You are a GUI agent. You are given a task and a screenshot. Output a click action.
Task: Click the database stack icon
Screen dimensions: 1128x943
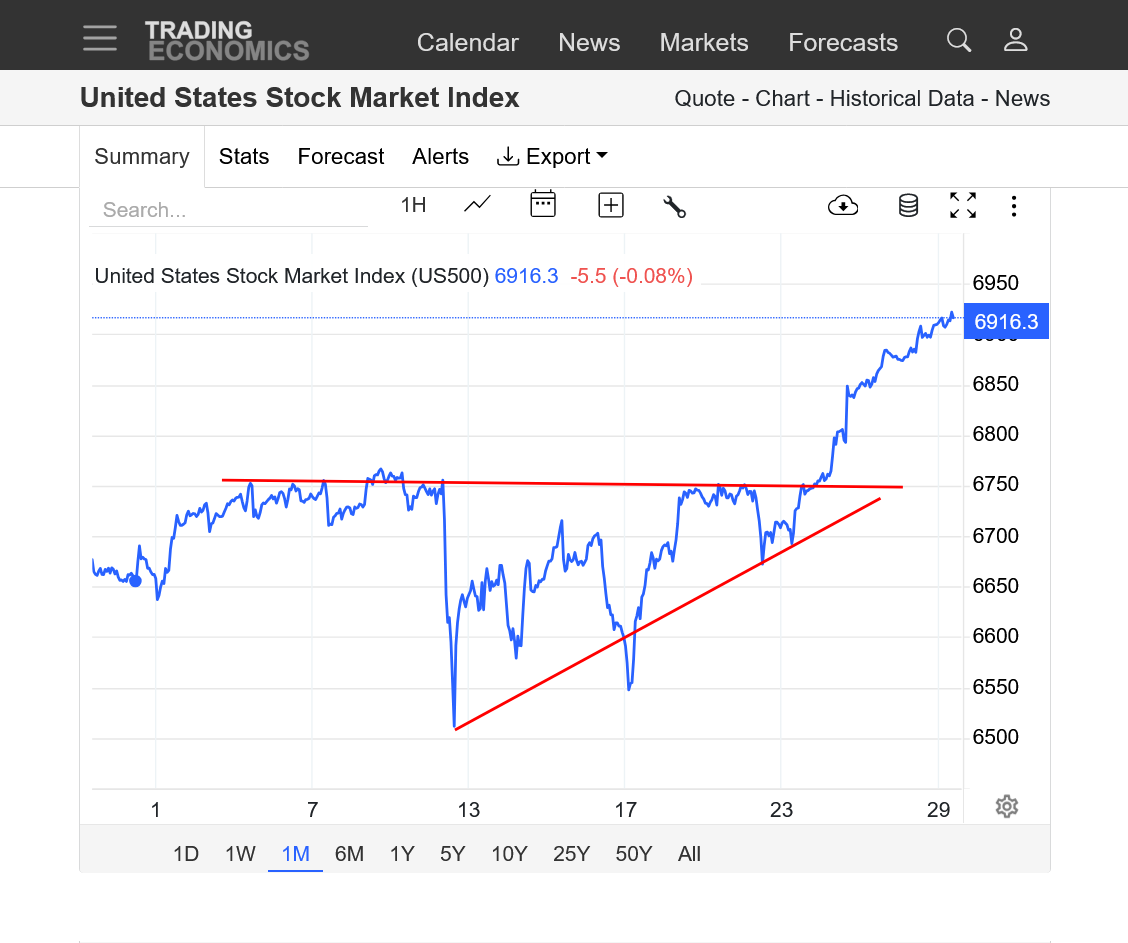[908, 206]
